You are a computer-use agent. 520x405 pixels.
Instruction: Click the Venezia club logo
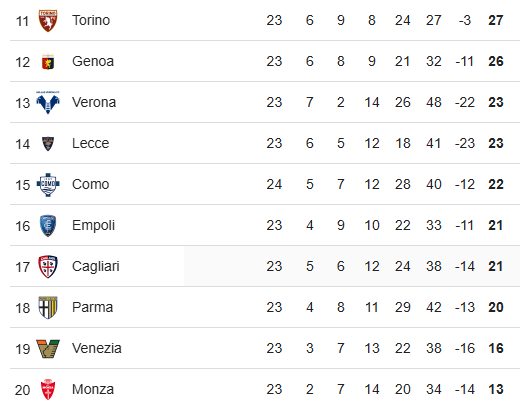(48, 349)
